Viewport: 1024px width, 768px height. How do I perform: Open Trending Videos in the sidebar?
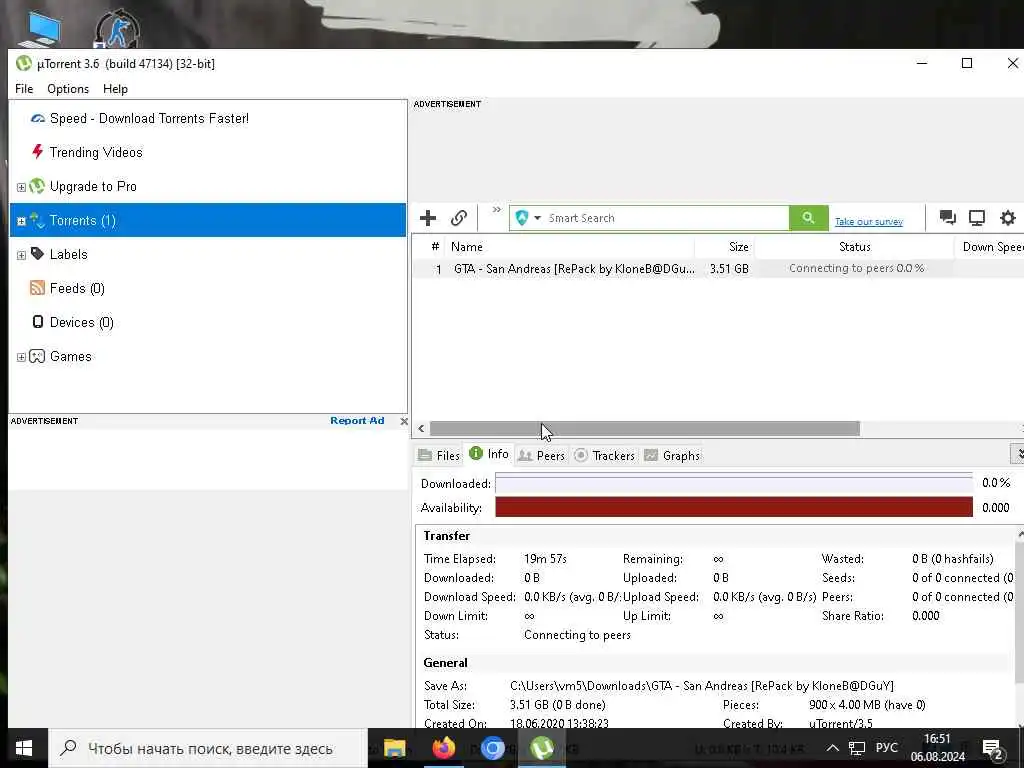click(x=96, y=152)
